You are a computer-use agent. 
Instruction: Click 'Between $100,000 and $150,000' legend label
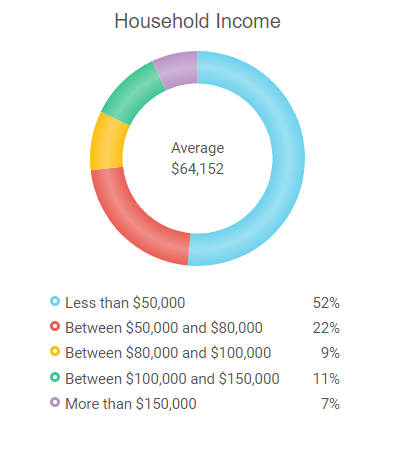(x=172, y=379)
